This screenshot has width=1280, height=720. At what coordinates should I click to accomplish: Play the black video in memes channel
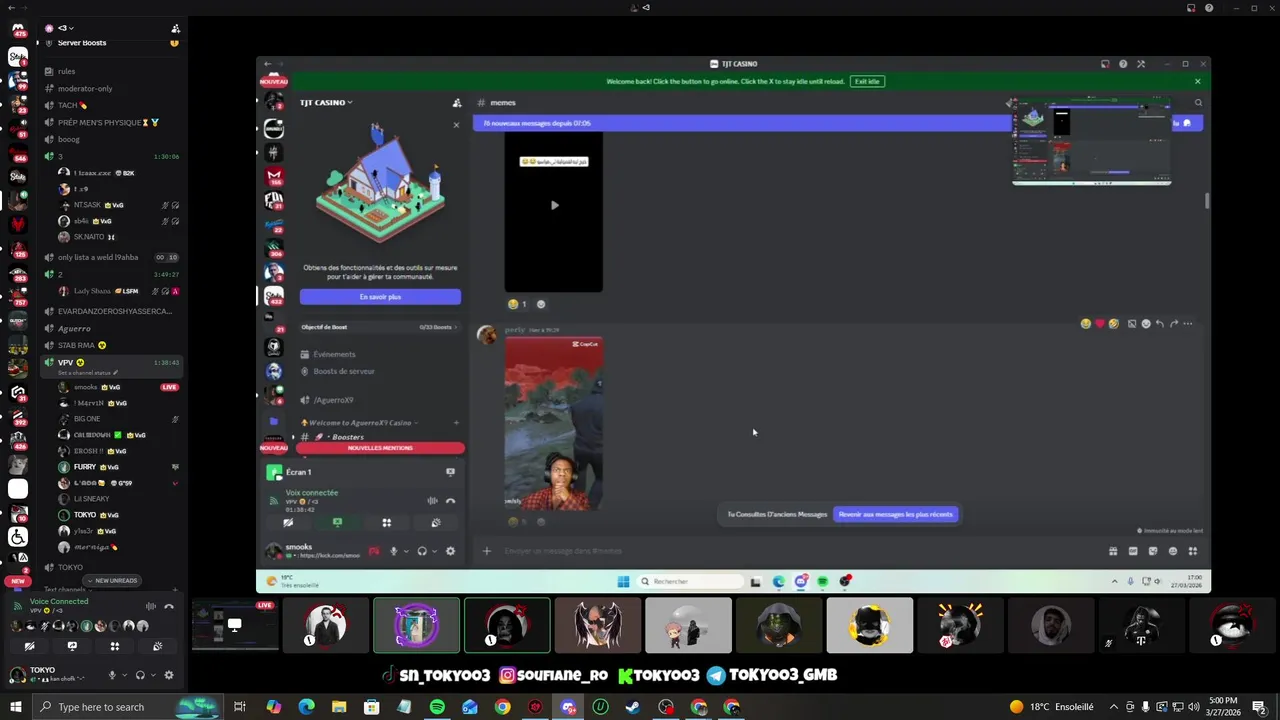(x=554, y=205)
